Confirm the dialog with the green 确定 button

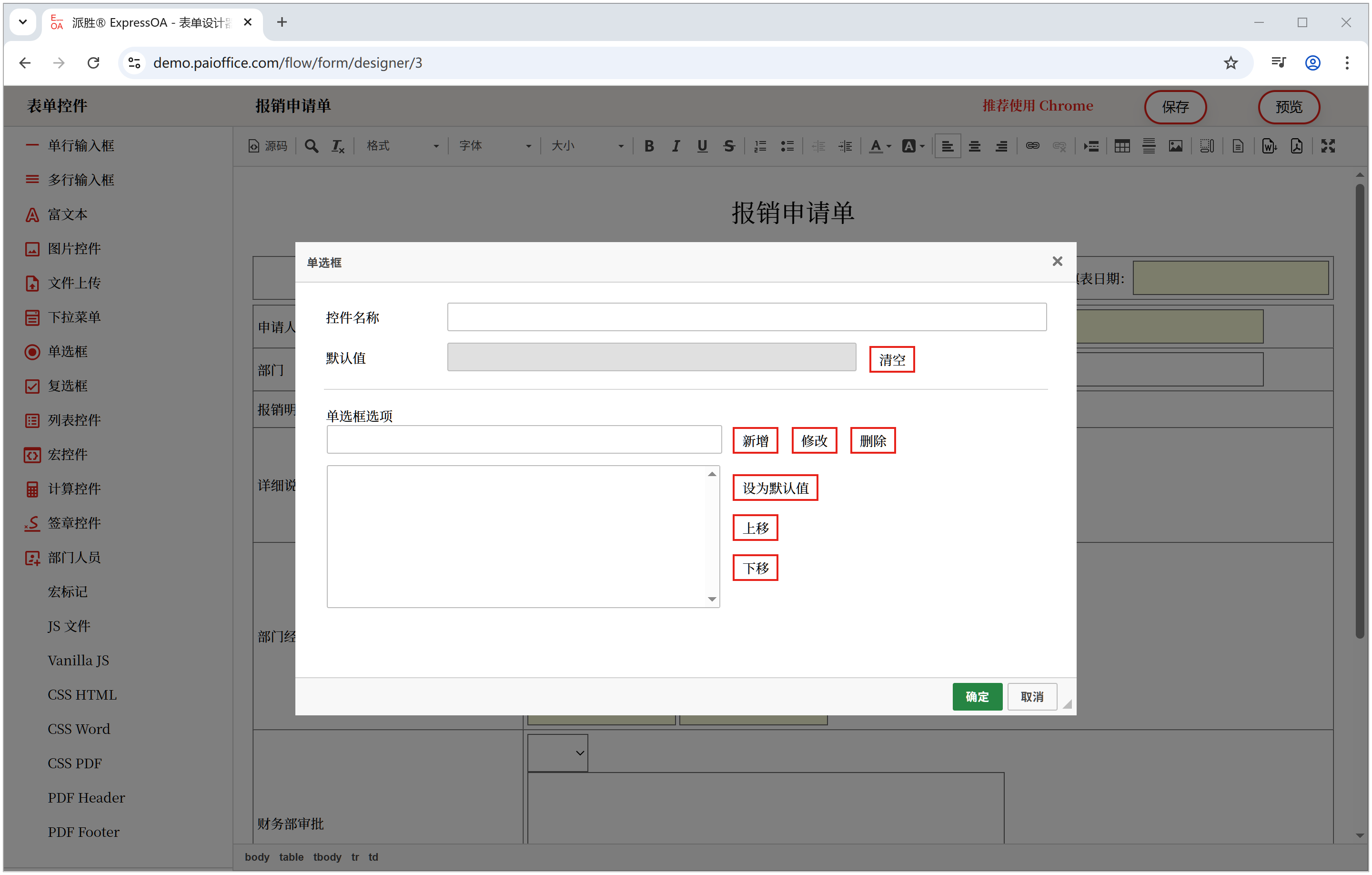coord(977,697)
